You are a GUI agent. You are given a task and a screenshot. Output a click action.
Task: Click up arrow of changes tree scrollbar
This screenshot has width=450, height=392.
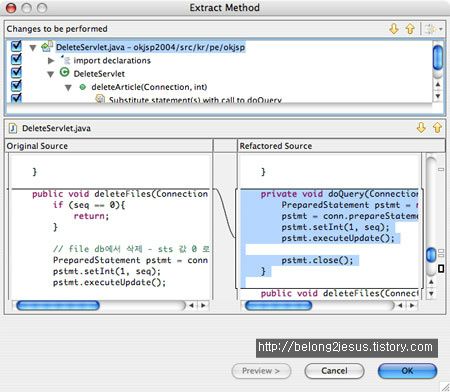point(438,84)
